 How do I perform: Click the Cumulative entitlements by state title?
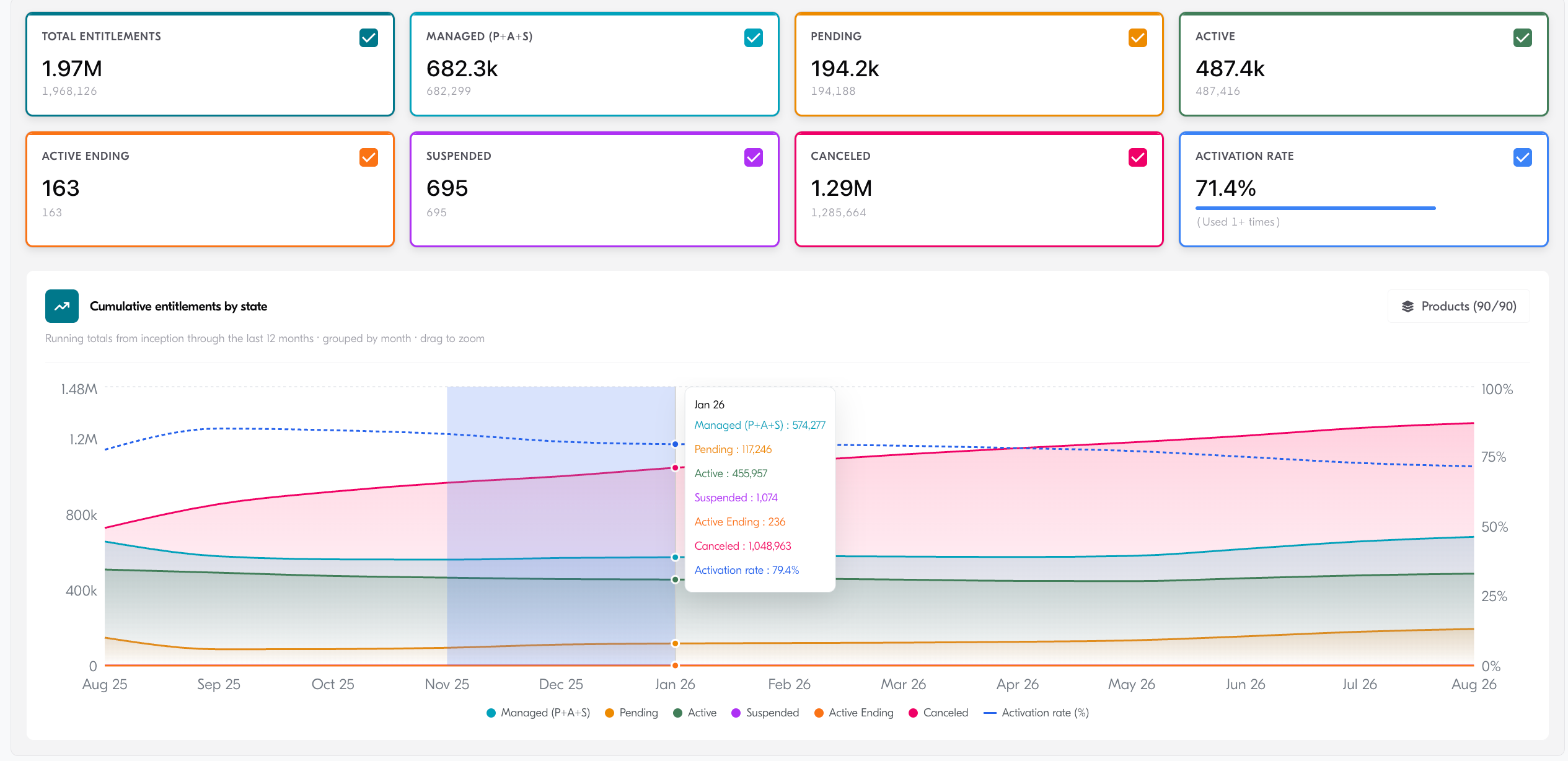coord(178,306)
